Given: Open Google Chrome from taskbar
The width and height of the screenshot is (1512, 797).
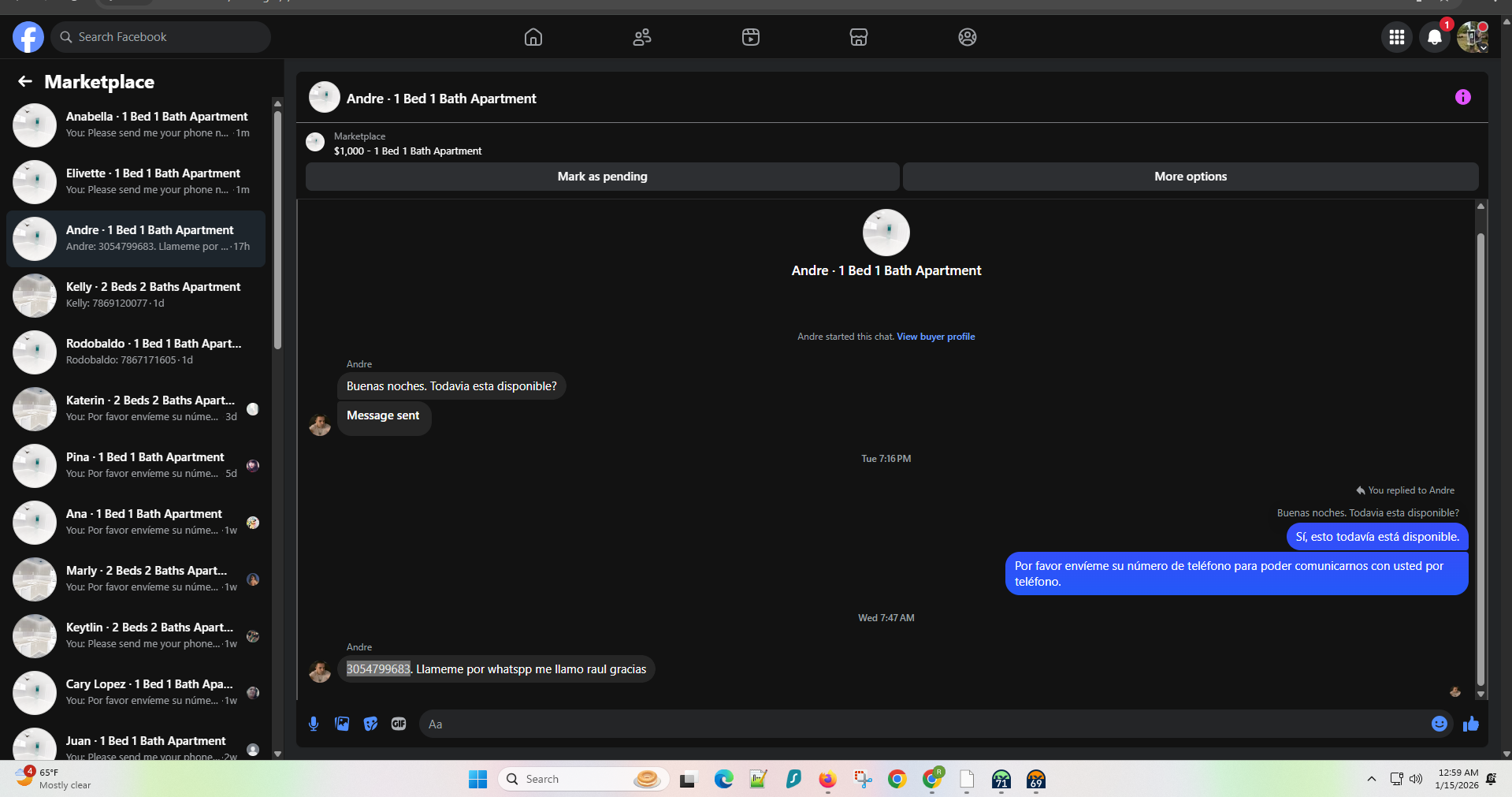Looking at the screenshot, I should [x=897, y=780].
